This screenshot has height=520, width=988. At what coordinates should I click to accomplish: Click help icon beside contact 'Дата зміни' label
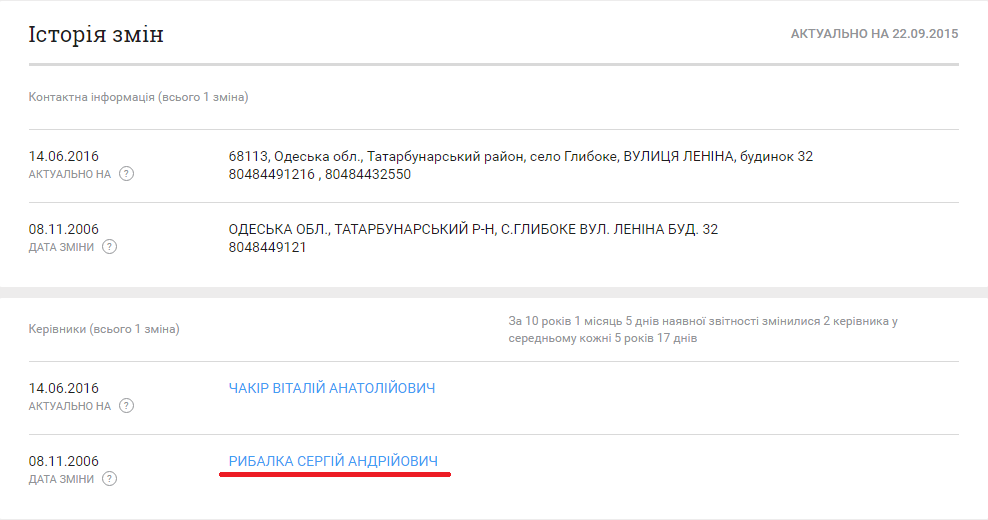[110, 247]
